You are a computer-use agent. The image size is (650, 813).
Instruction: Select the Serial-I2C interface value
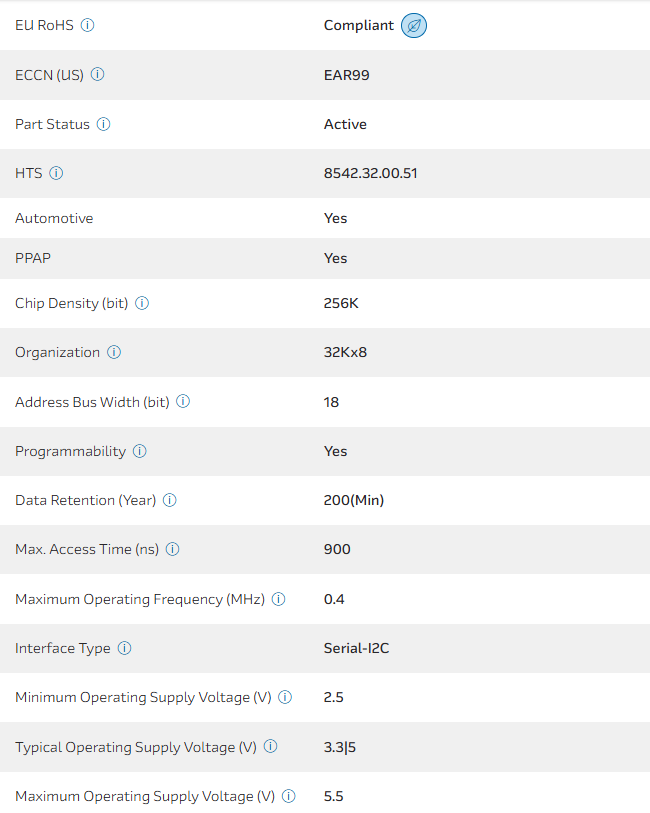click(356, 648)
